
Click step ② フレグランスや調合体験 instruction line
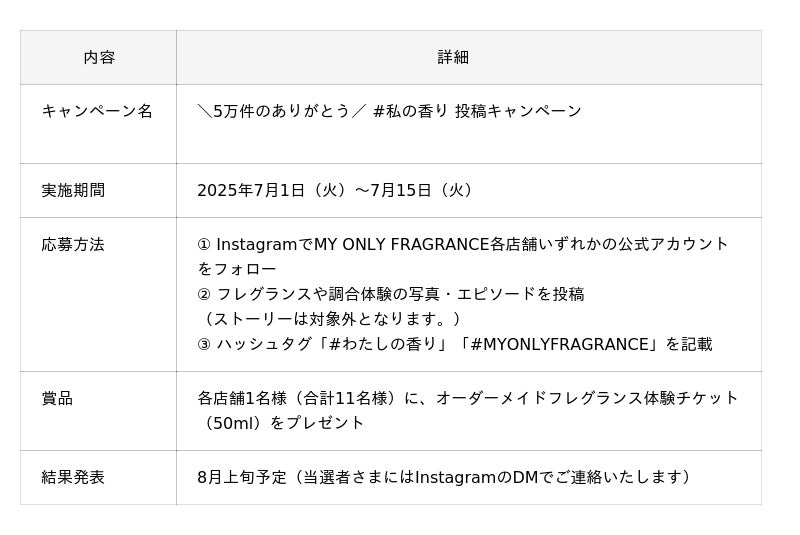[x=390, y=294]
